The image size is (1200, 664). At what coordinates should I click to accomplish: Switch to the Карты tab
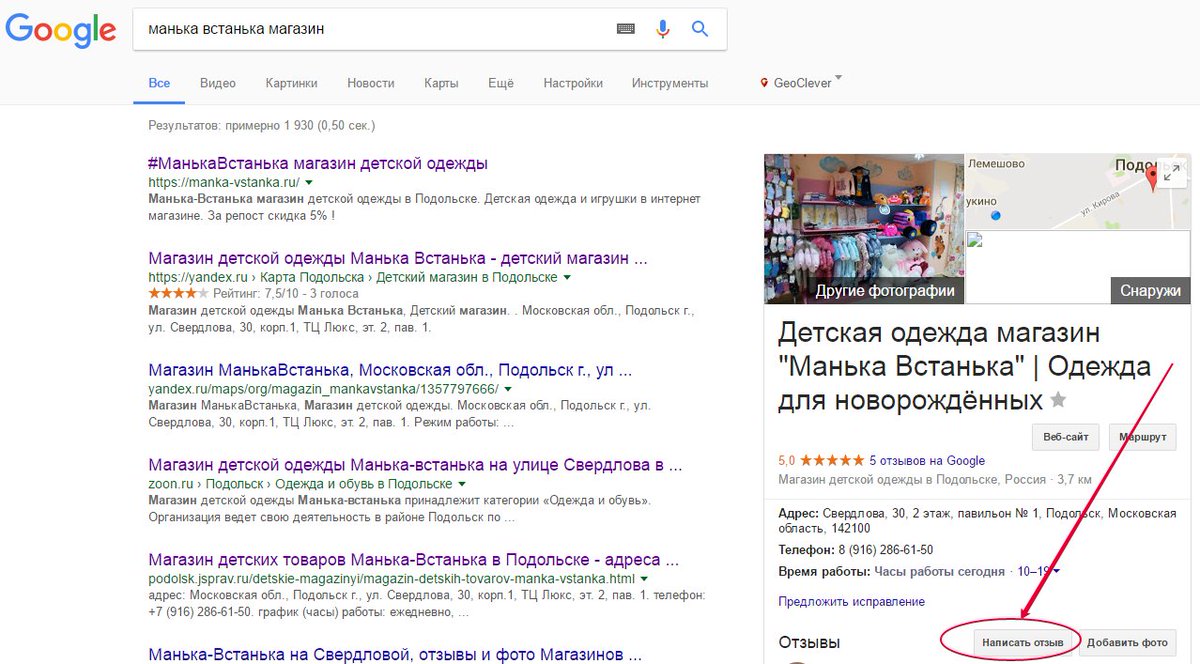click(441, 84)
